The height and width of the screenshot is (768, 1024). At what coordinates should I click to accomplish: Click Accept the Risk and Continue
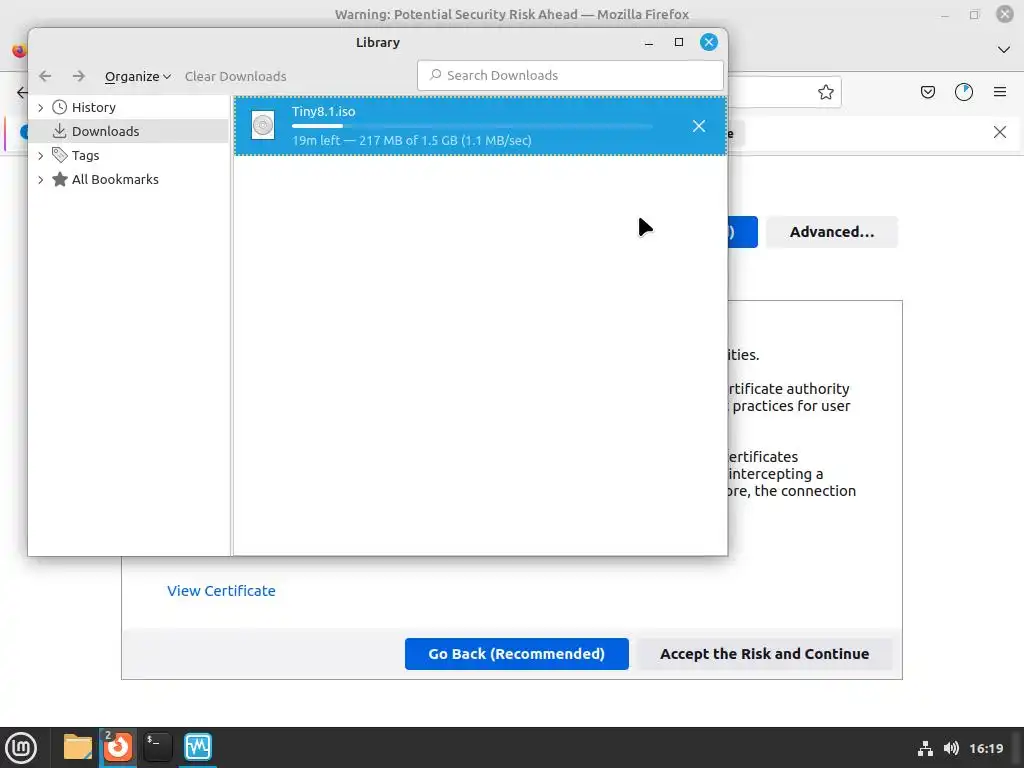tap(764, 654)
